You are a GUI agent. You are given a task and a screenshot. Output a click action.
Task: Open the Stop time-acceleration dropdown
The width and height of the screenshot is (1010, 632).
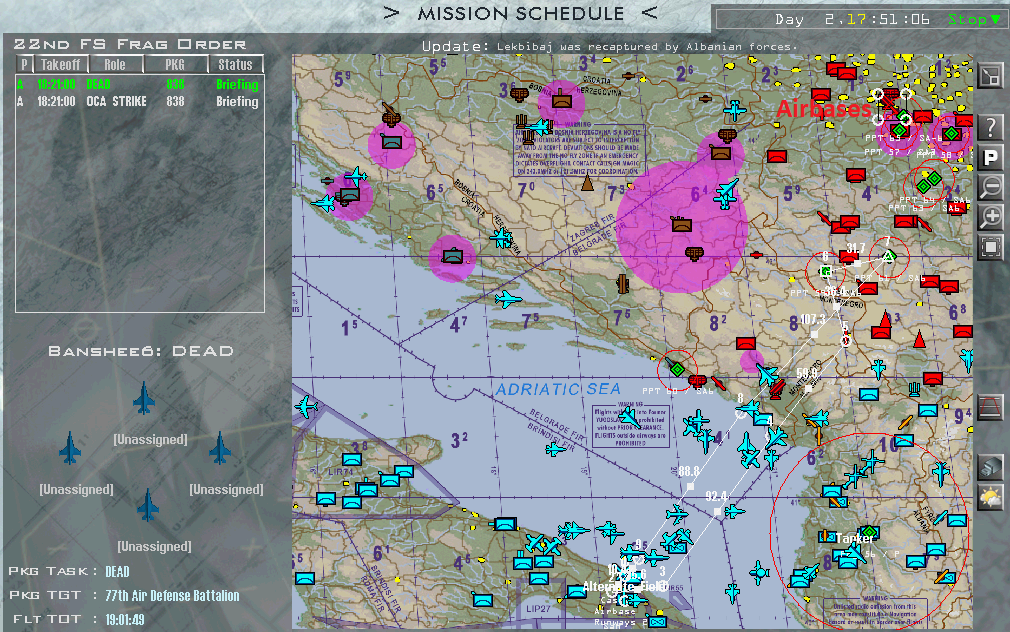(x=974, y=20)
